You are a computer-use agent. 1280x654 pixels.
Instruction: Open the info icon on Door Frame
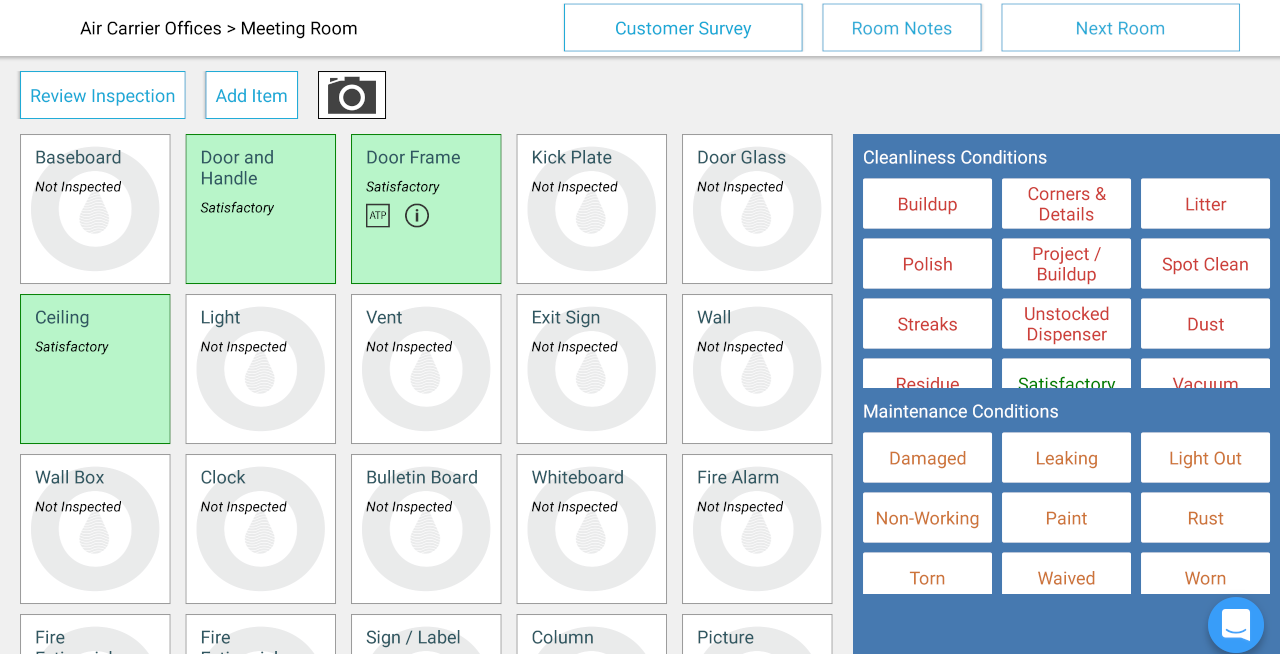pyautogui.click(x=417, y=216)
